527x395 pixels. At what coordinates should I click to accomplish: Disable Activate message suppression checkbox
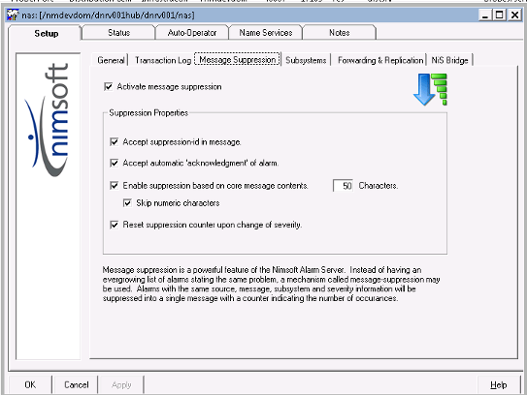point(108,87)
